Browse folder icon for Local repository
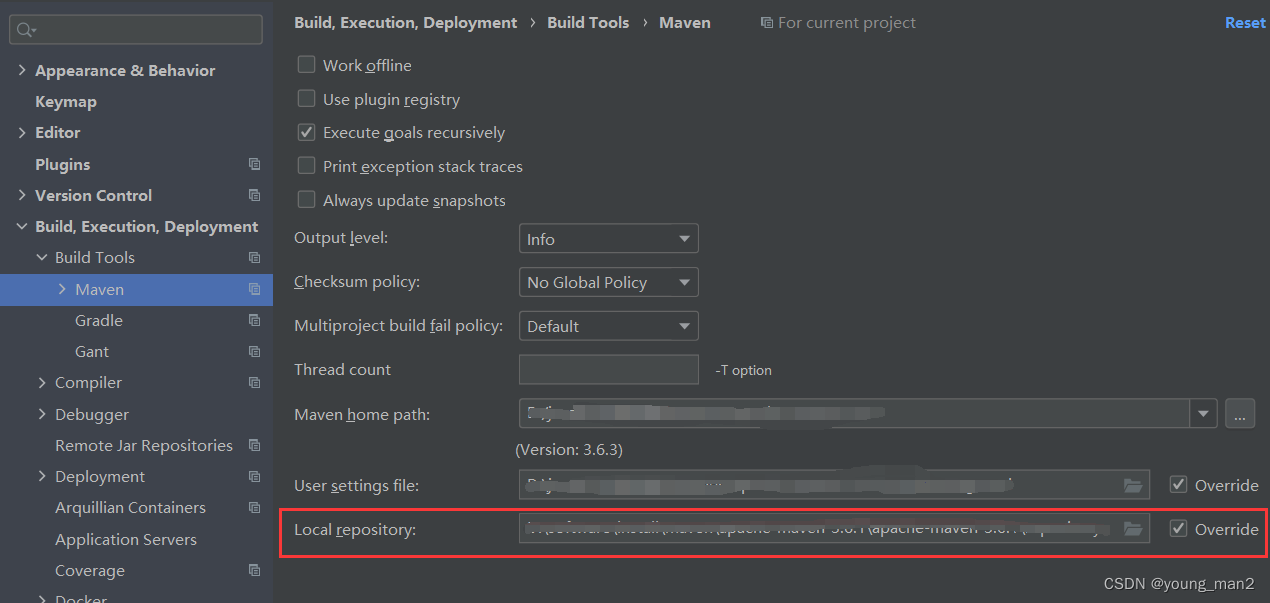 click(x=1133, y=529)
